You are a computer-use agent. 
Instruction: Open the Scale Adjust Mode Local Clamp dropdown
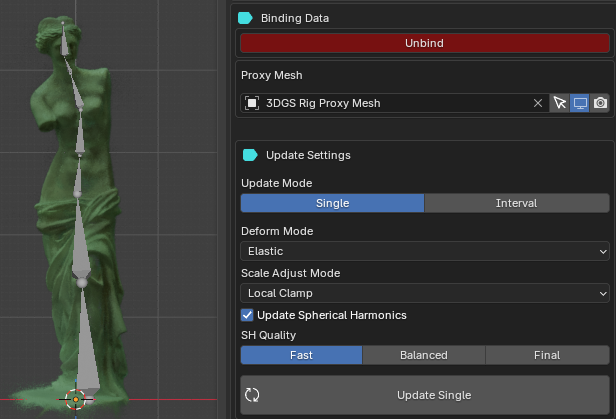tap(425, 293)
